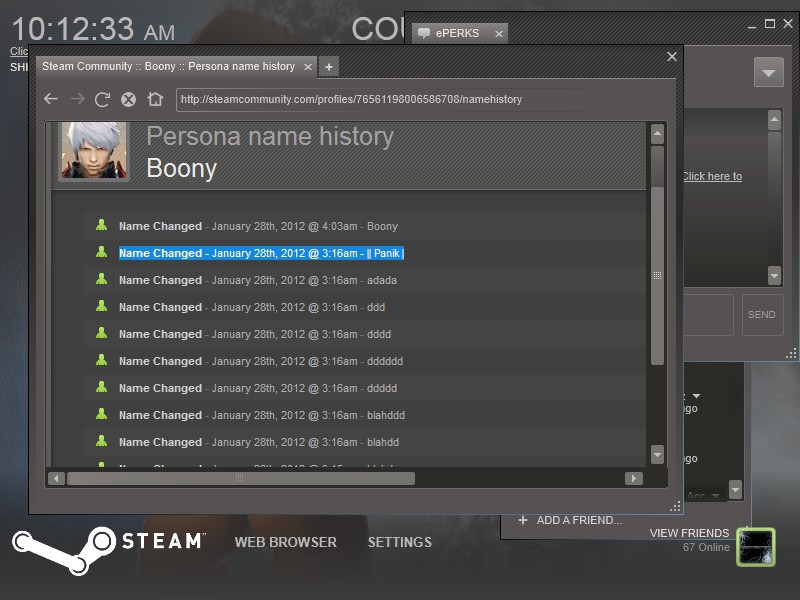The height and width of the screenshot is (600, 800).
Task: Open VIEW FRIENDS in the overlay bar
Action: pyautogui.click(x=689, y=533)
